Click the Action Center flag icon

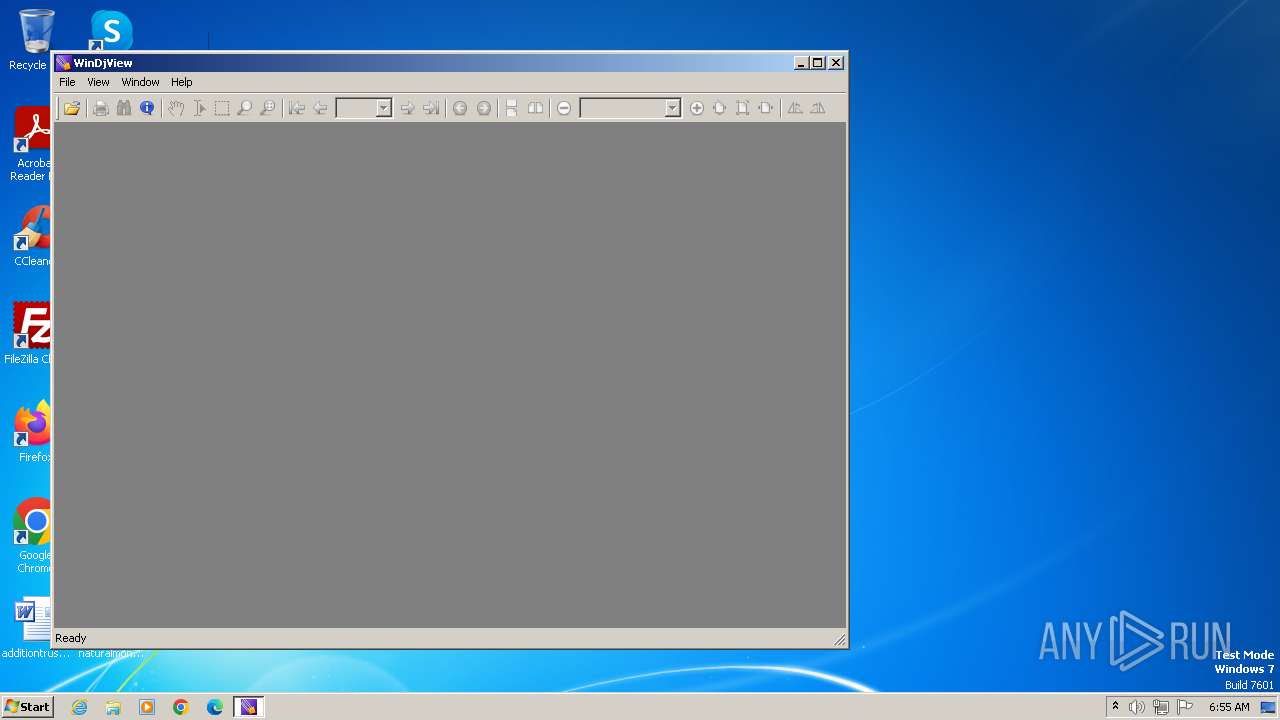coord(1185,707)
